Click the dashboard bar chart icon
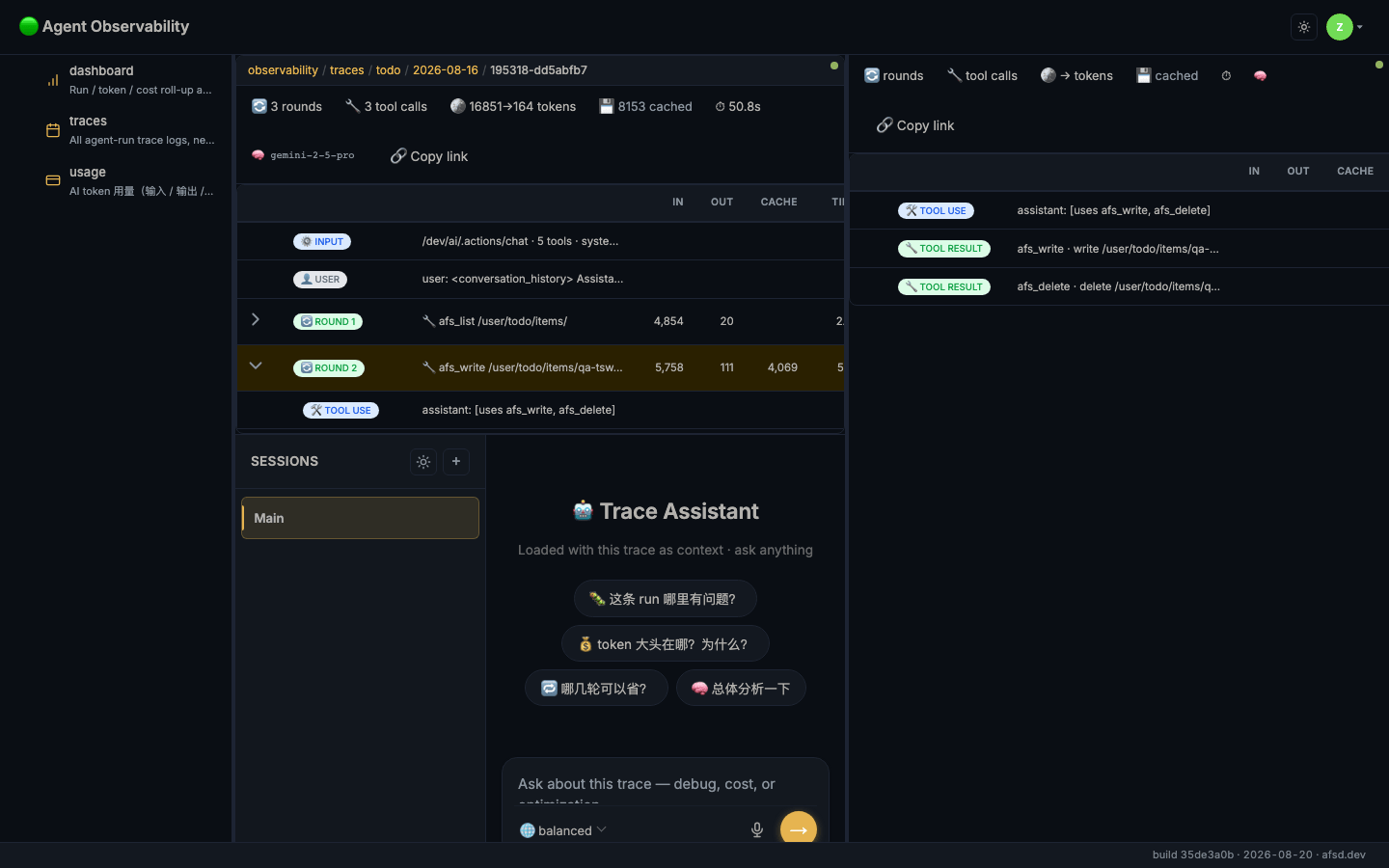 click(53, 80)
